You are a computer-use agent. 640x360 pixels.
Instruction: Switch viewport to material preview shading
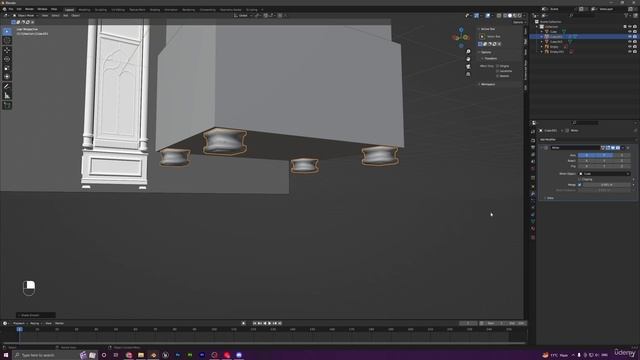click(x=515, y=16)
